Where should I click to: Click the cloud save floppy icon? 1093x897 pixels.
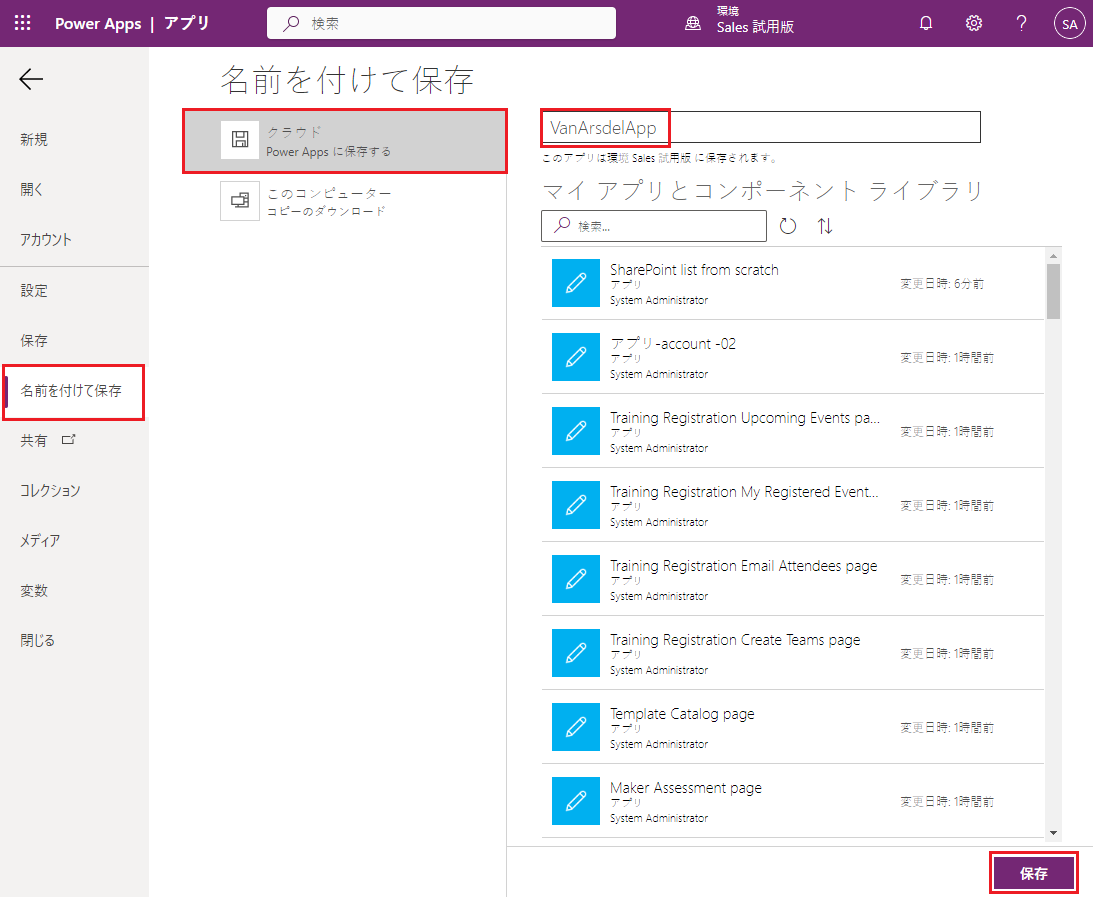coord(240,139)
